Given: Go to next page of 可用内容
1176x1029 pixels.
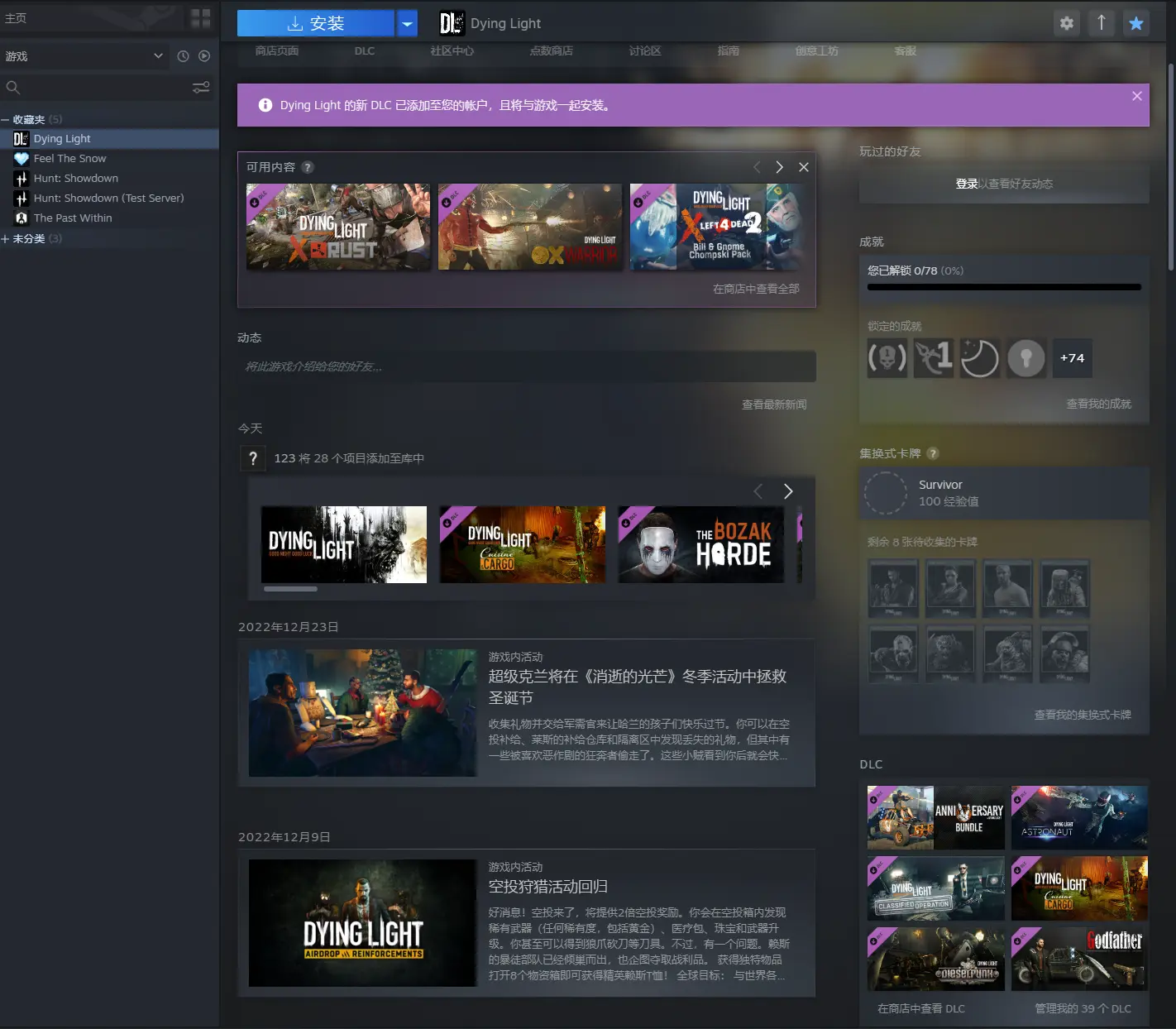Looking at the screenshot, I should point(779,167).
